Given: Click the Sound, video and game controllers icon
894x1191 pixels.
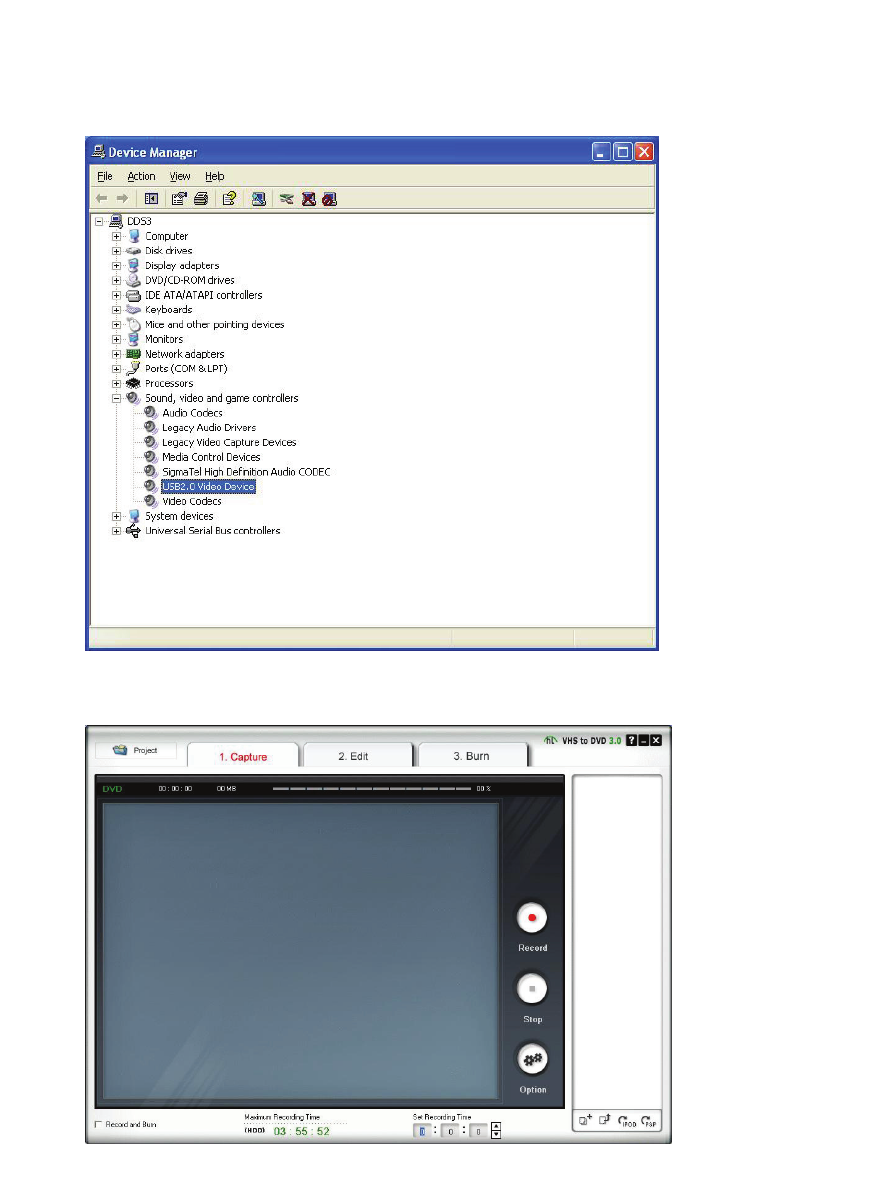Looking at the screenshot, I should pyautogui.click(x=134, y=398).
